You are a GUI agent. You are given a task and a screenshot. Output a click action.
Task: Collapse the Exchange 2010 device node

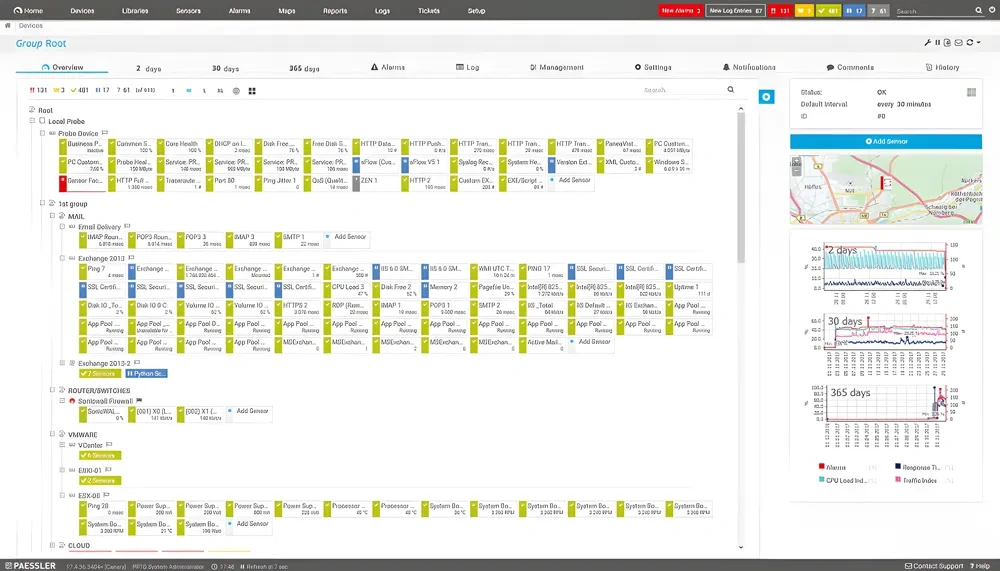click(62, 258)
